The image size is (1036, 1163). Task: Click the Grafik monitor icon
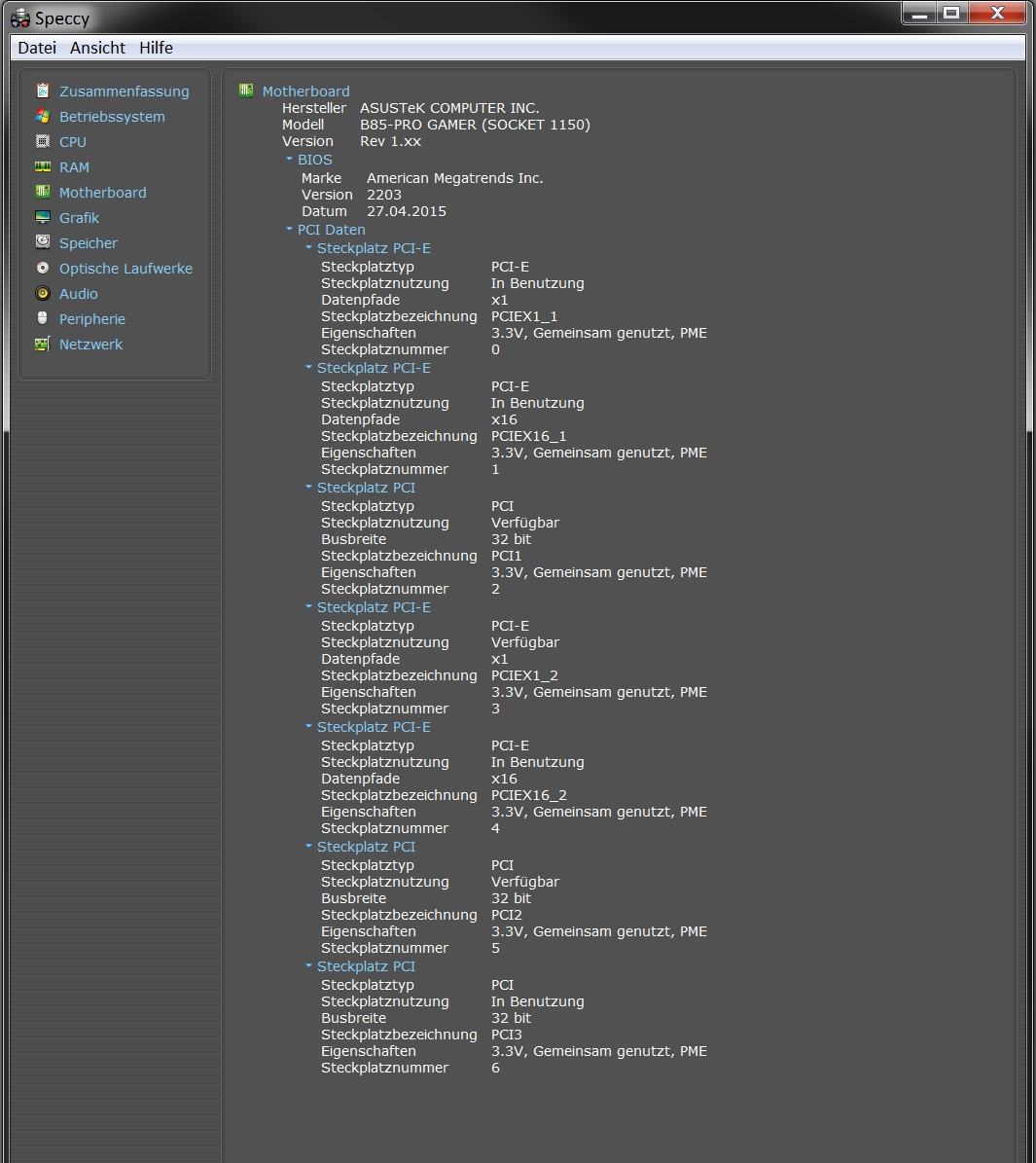[43, 217]
